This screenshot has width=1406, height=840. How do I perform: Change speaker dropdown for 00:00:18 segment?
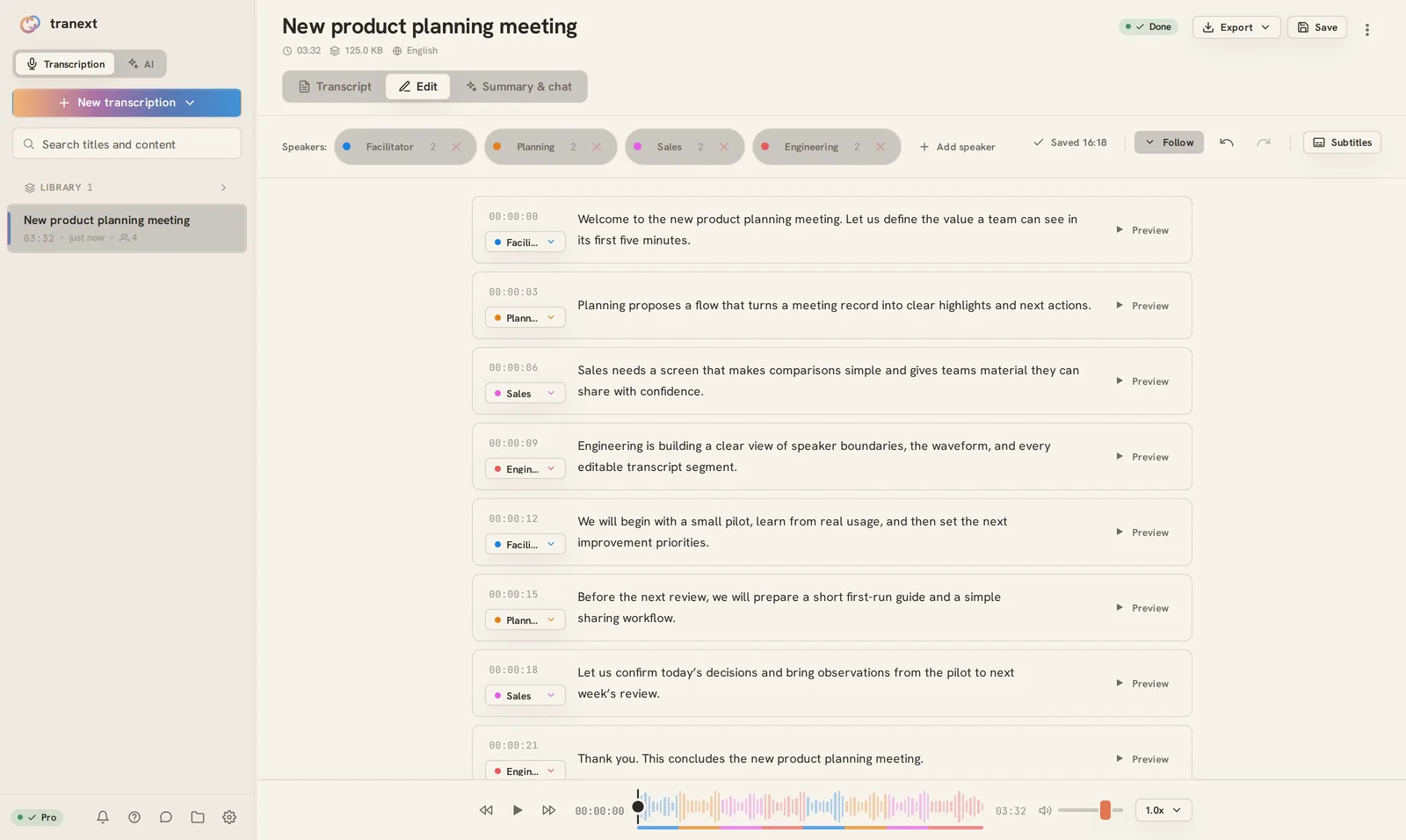tap(525, 696)
